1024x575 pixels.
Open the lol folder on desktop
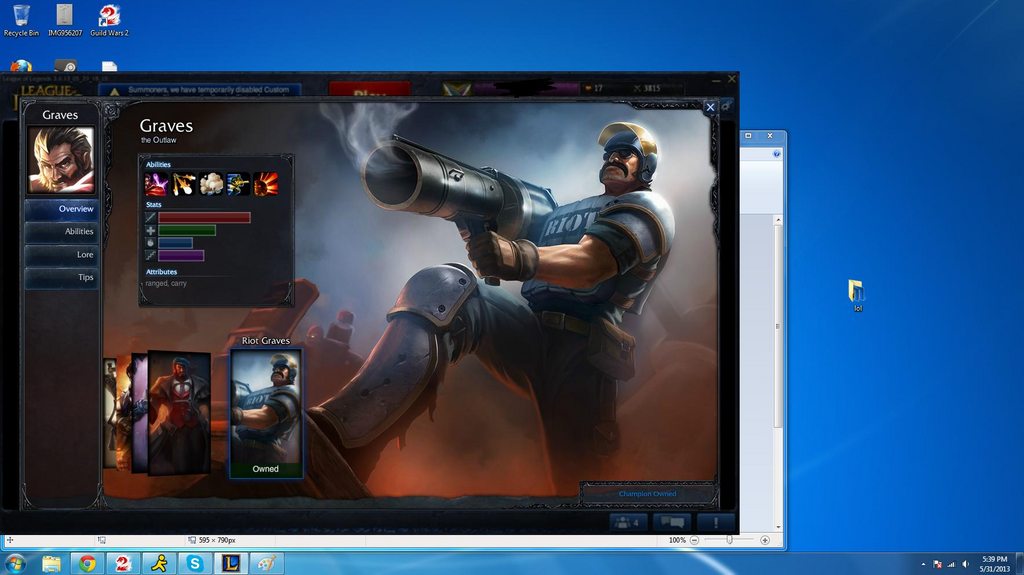[857, 295]
